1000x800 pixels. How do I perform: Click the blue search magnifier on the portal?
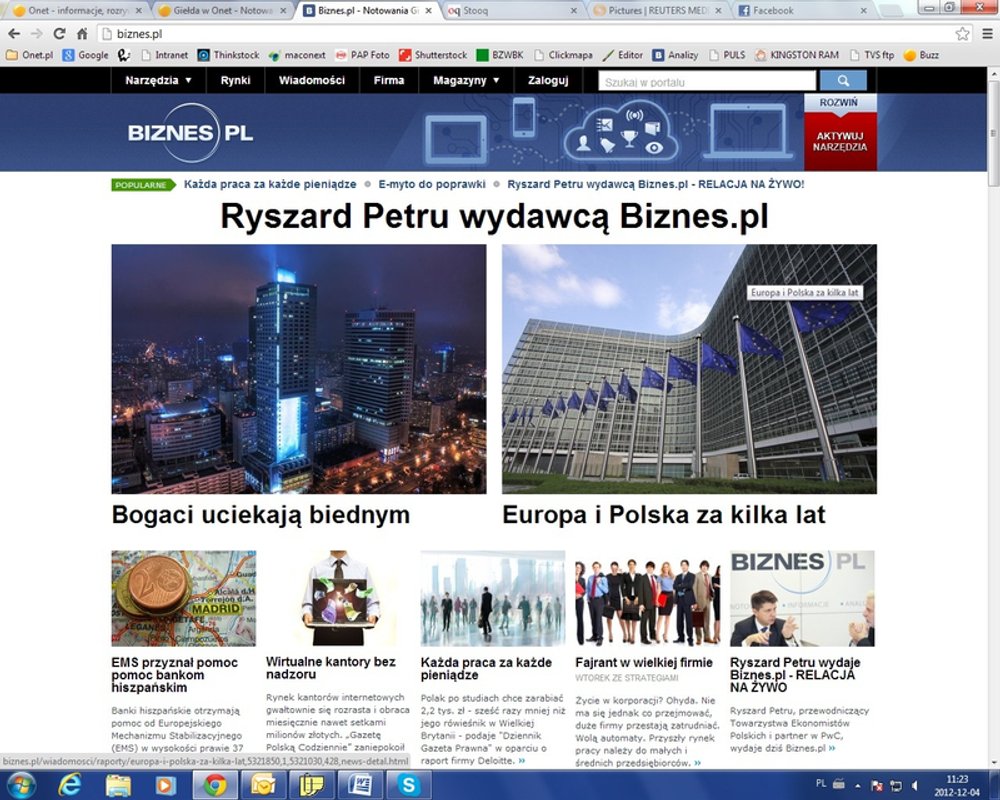point(843,80)
